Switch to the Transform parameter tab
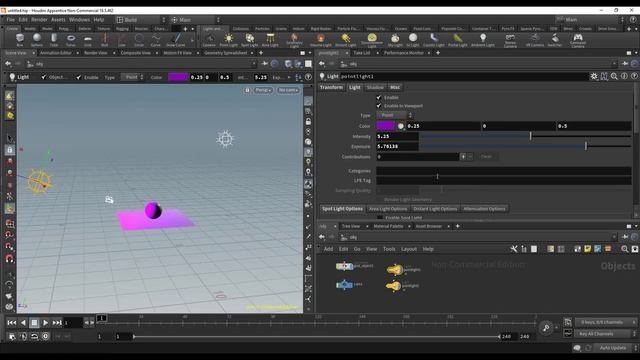 click(x=331, y=87)
